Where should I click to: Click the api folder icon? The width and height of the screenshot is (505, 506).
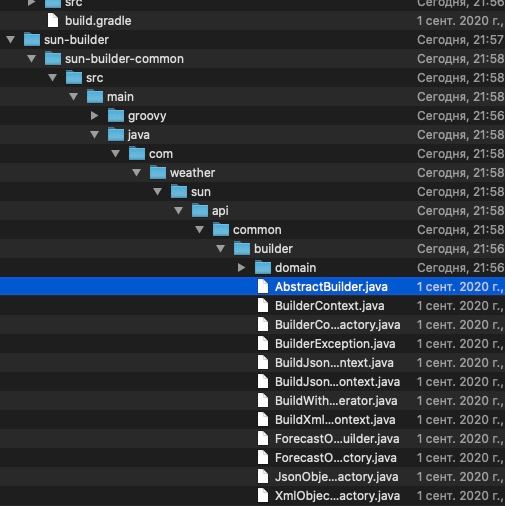coord(200,210)
